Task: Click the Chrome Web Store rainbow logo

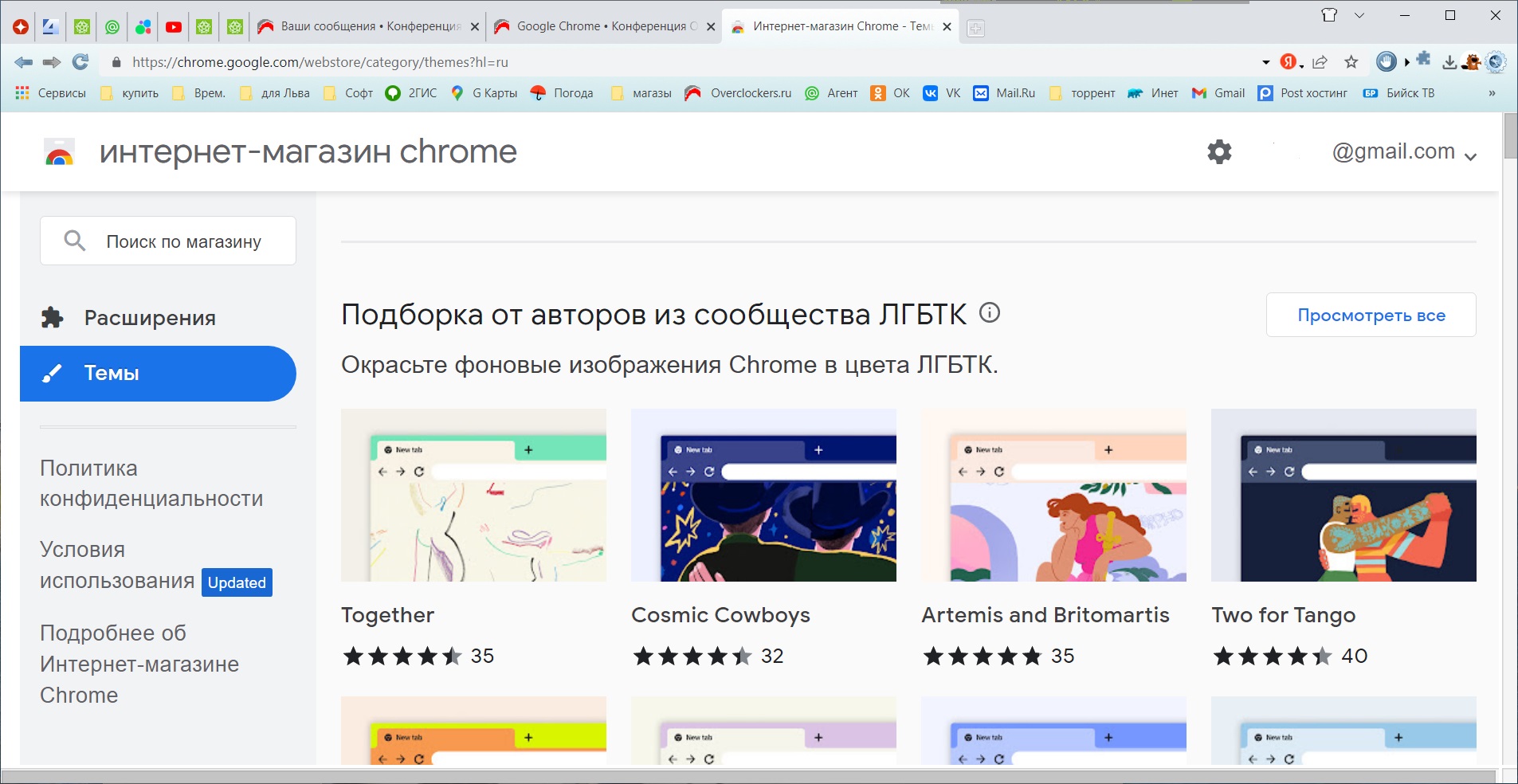Action: [59, 152]
